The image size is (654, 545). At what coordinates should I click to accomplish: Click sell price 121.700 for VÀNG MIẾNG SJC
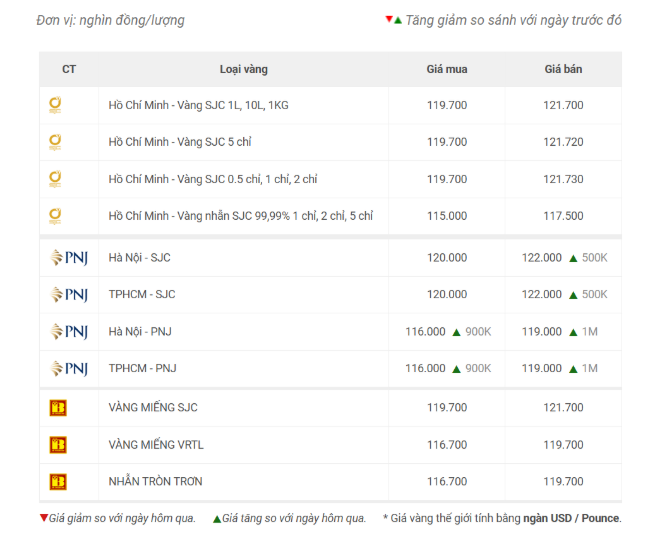click(x=563, y=407)
